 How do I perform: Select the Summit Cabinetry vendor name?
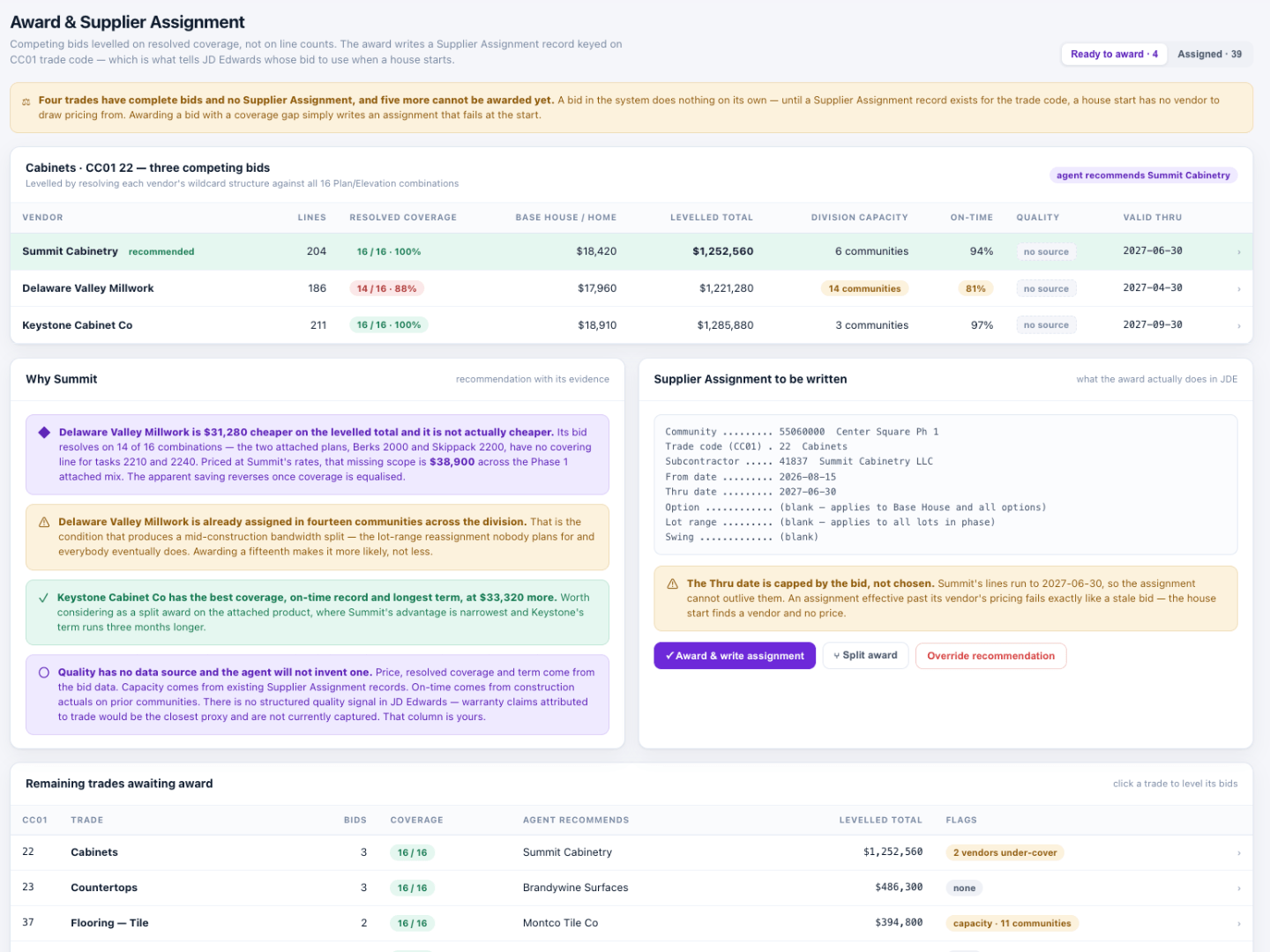70,251
